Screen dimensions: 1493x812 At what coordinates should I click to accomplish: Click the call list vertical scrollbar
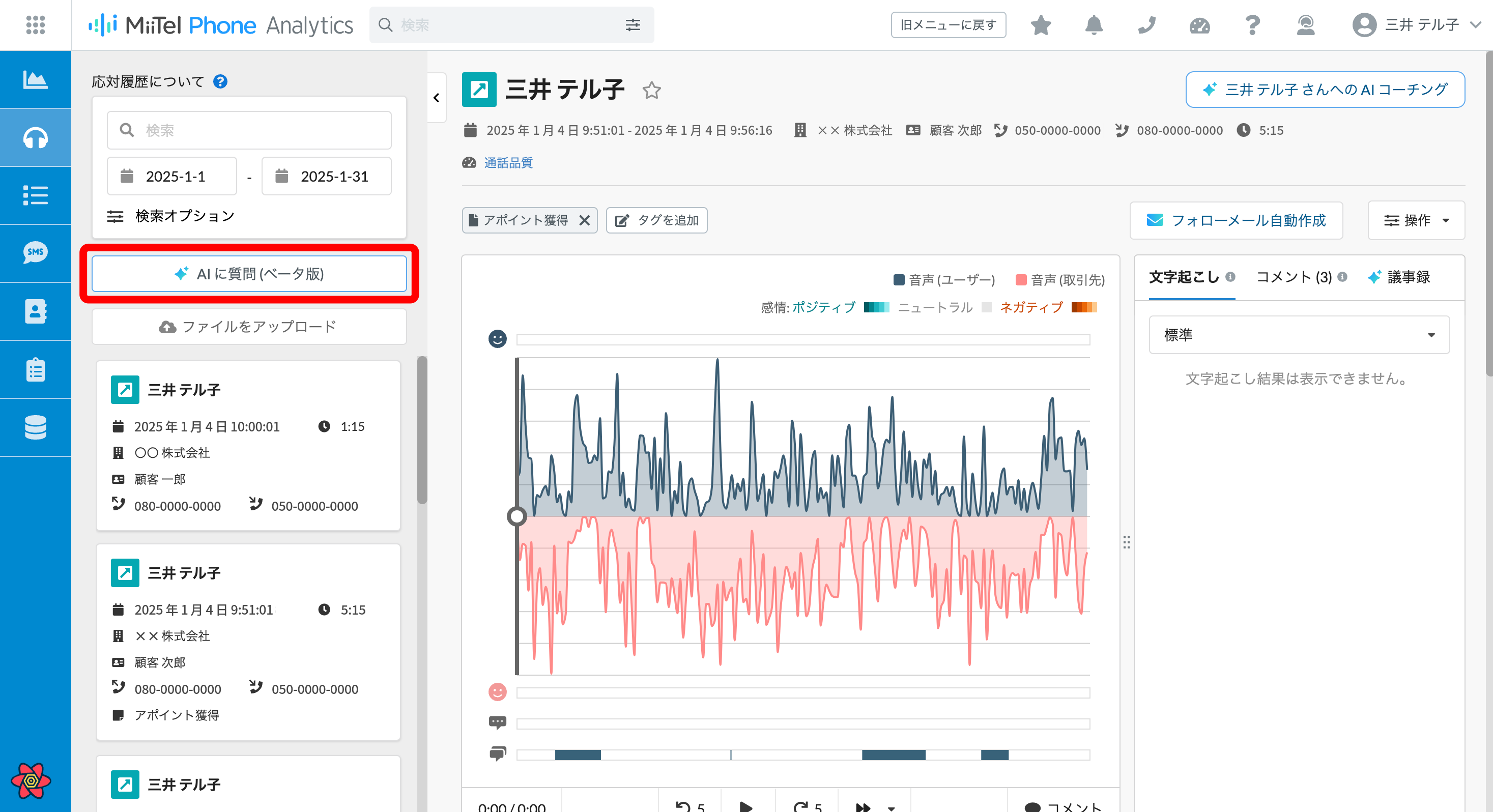(422, 429)
